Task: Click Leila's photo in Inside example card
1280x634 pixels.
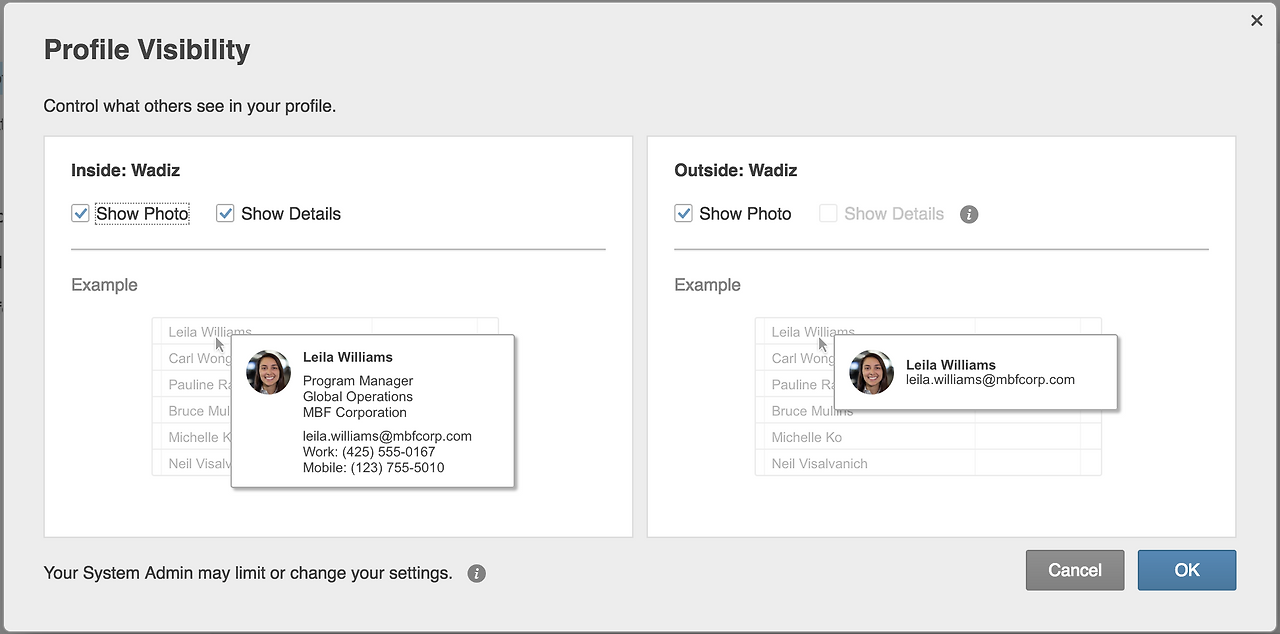Action: (268, 372)
